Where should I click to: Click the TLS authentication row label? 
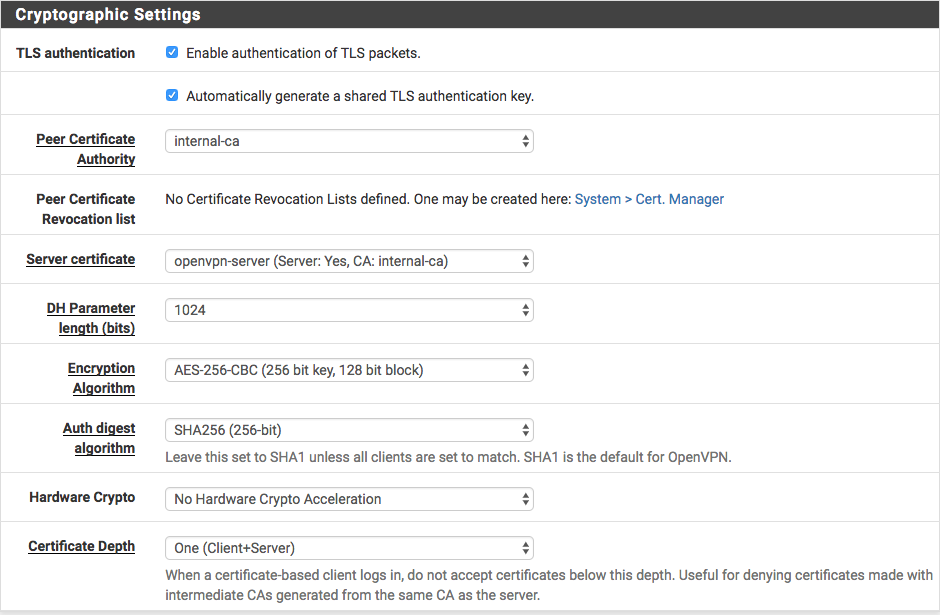76,53
